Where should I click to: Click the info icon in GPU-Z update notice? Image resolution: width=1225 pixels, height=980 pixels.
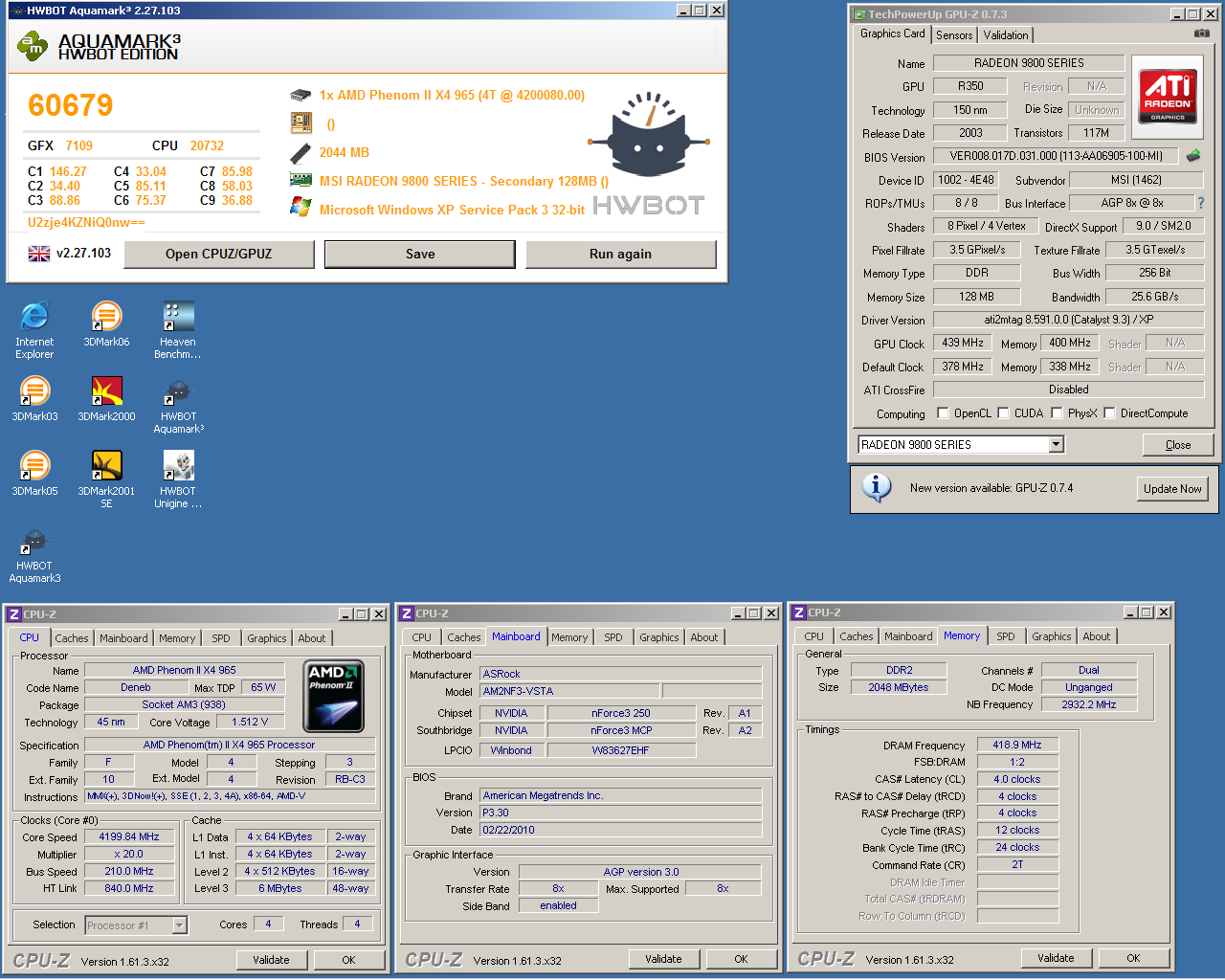(x=877, y=487)
